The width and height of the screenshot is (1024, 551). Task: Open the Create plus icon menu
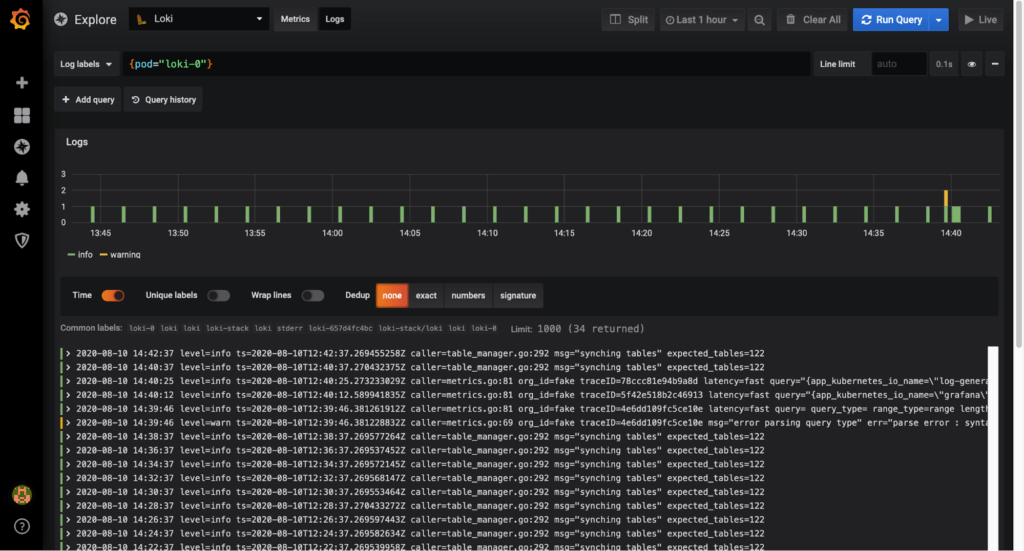coord(21,83)
